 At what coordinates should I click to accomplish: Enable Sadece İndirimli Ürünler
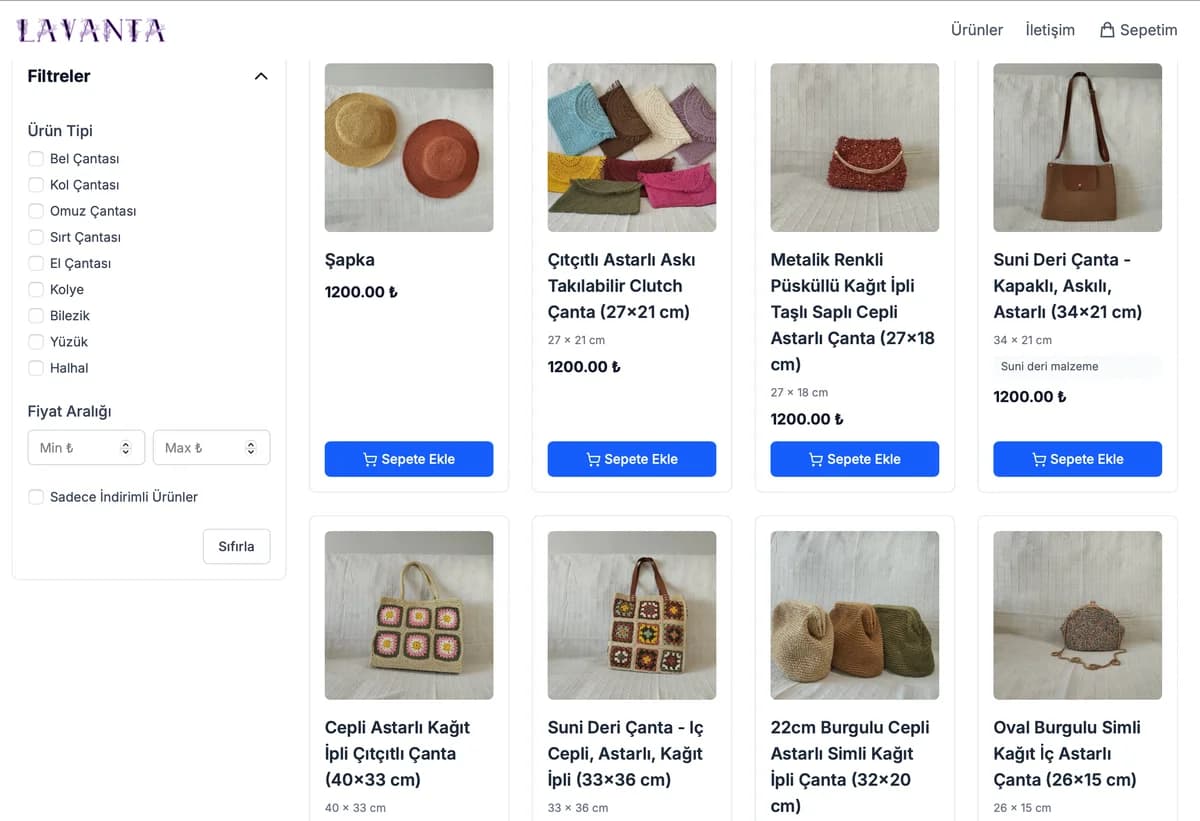(x=36, y=497)
